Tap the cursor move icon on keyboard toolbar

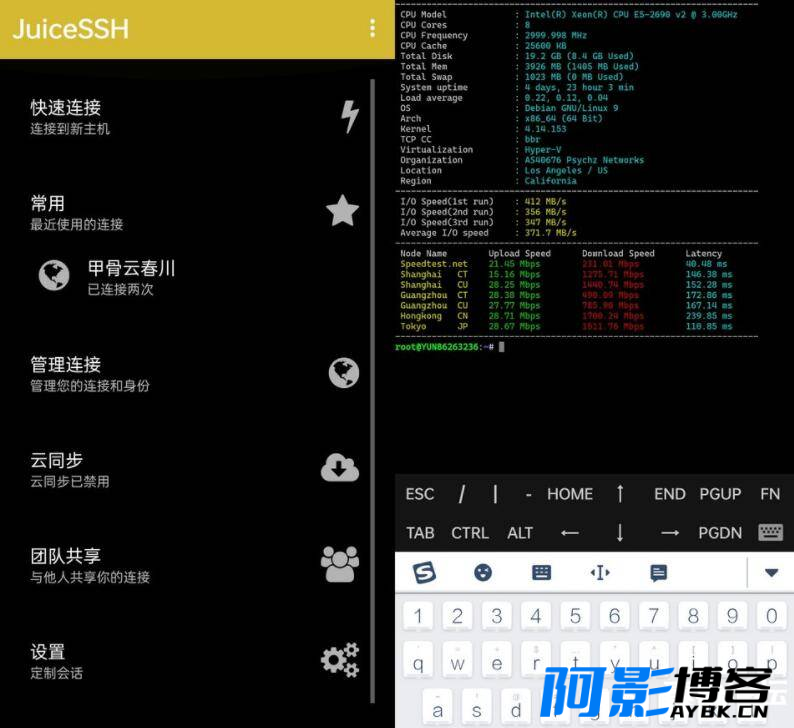coord(600,573)
